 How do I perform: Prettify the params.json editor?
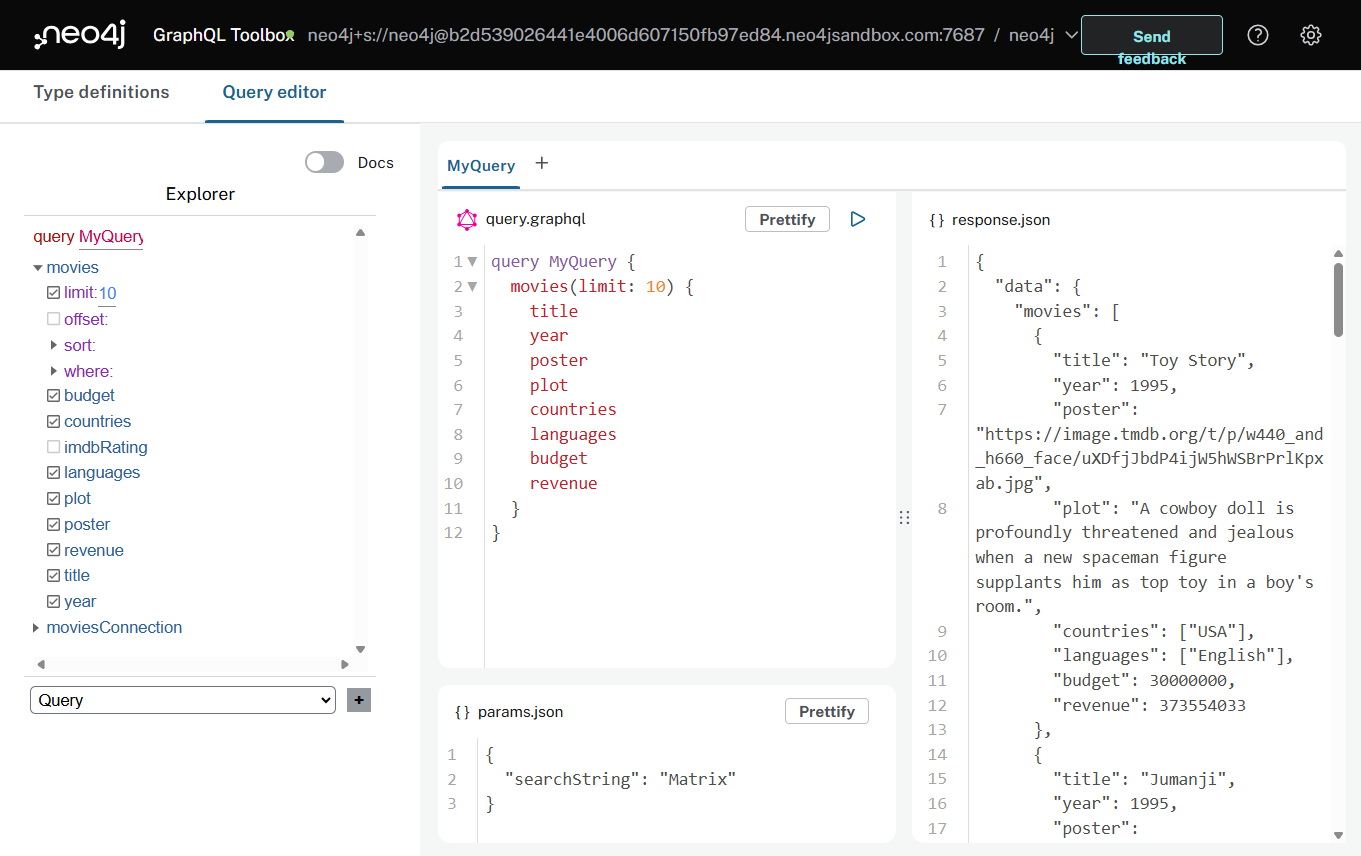827,711
